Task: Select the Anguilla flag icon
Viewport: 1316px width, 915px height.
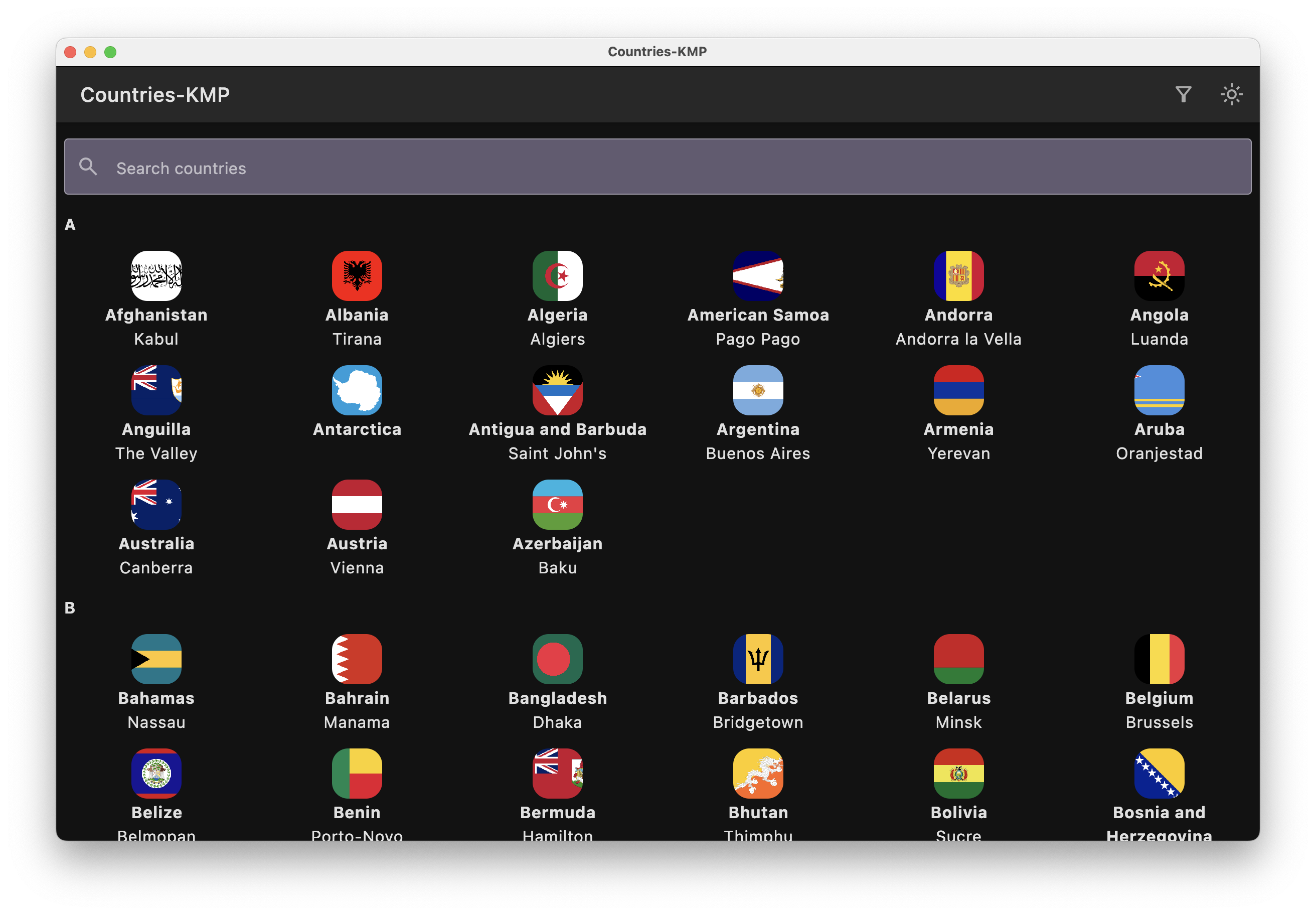Action: point(156,390)
